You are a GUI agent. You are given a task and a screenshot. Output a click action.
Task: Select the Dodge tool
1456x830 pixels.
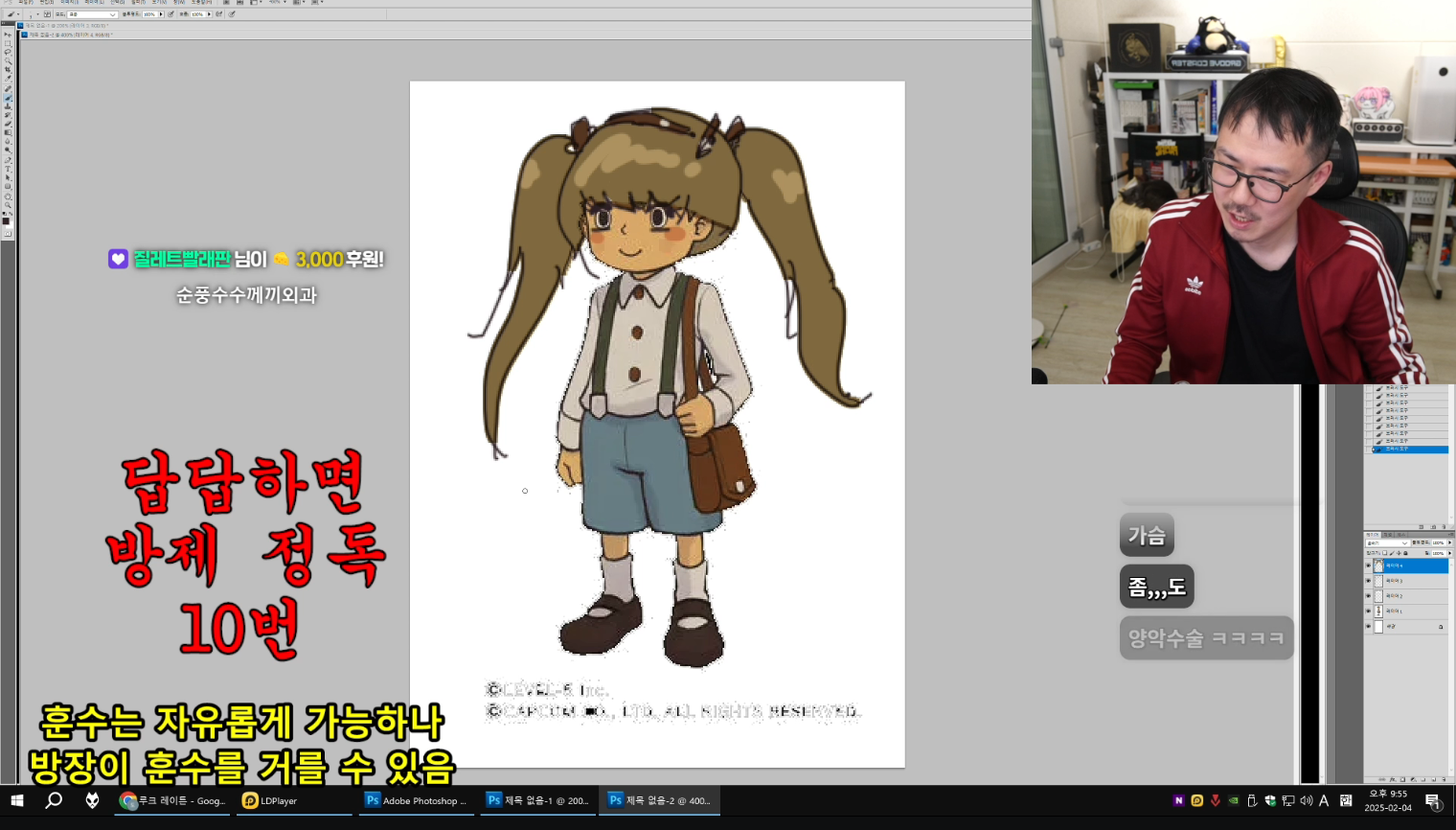[8, 150]
